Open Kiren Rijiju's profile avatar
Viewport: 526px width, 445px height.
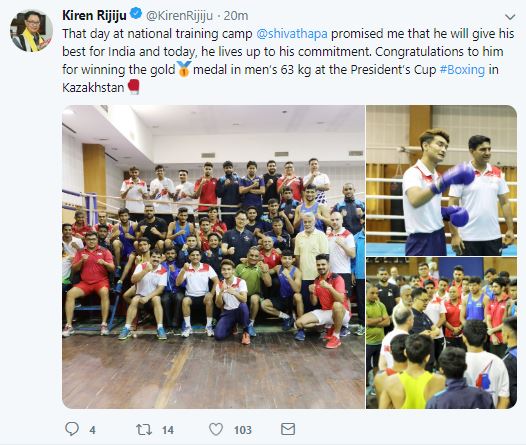click(x=32, y=31)
